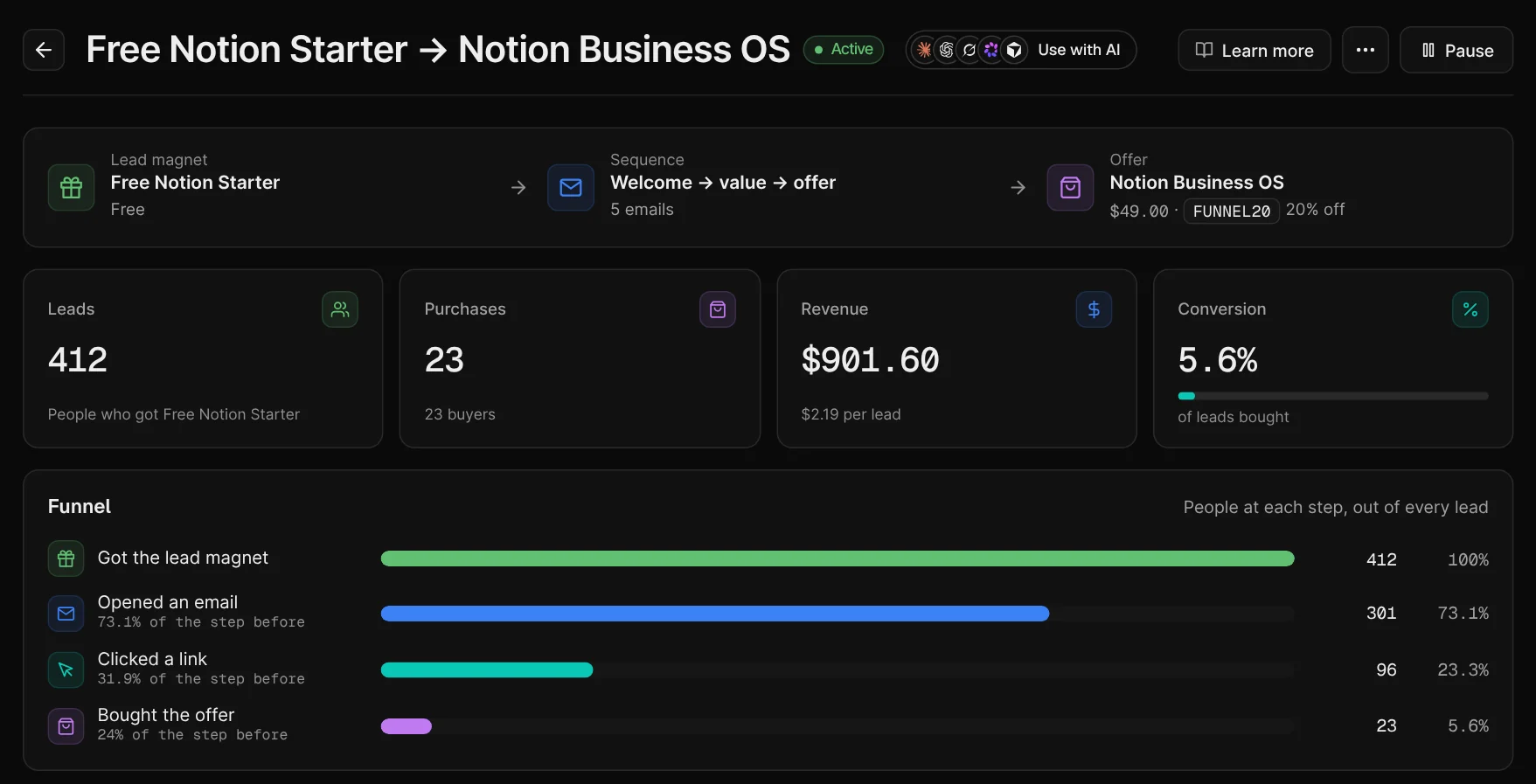Click the dollar icon in Revenue card
1536x784 pixels.
tap(1094, 309)
